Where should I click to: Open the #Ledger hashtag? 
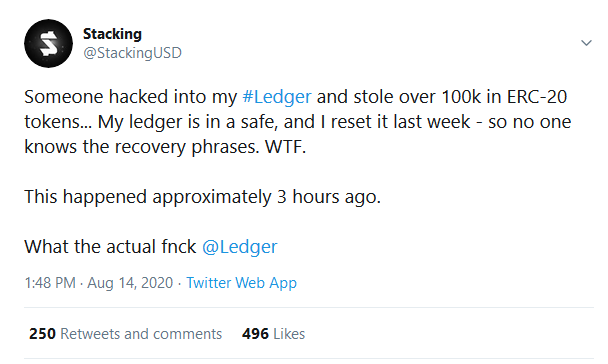(x=277, y=97)
